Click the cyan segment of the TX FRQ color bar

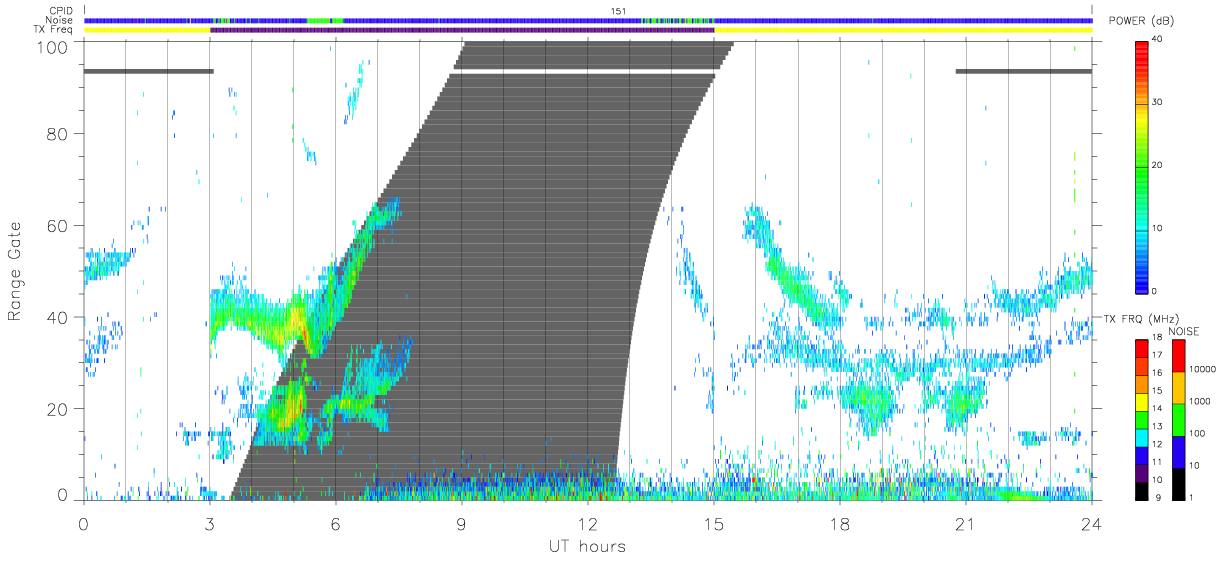click(1141, 438)
